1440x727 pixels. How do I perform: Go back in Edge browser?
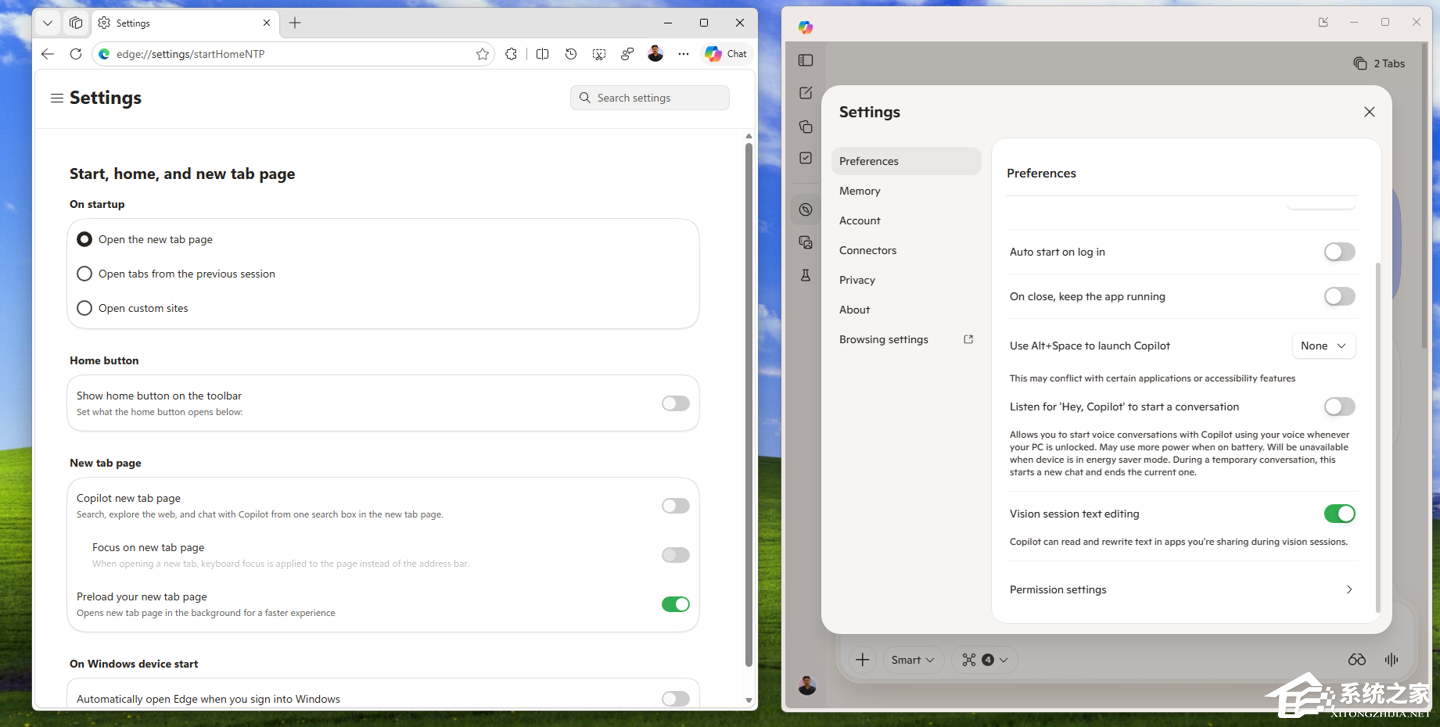[x=48, y=54]
